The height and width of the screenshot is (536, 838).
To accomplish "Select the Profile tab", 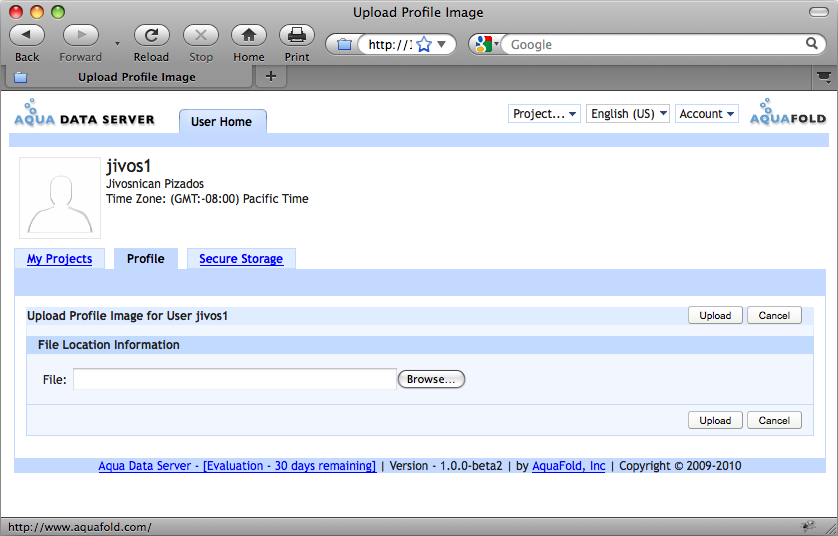I will coord(145,259).
